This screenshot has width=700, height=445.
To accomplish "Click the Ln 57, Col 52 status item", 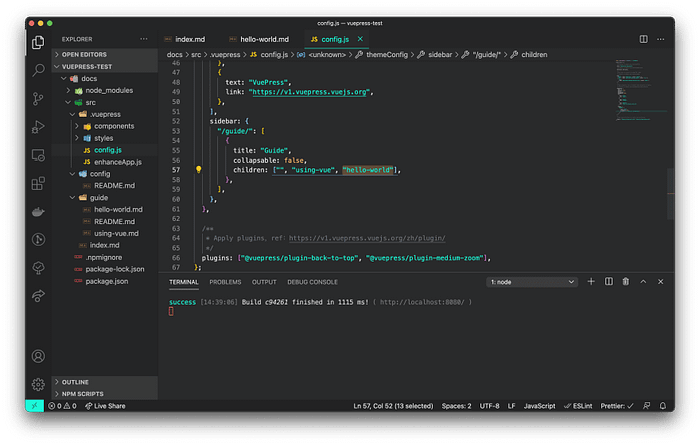I will click(393, 406).
